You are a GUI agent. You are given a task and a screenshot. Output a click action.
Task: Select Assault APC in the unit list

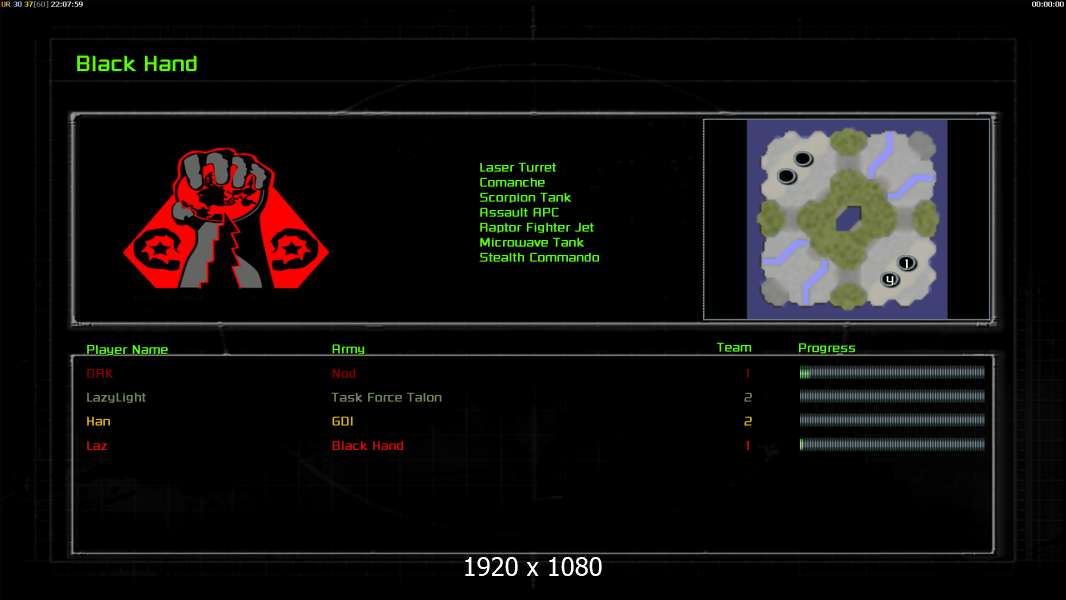pos(519,212)
